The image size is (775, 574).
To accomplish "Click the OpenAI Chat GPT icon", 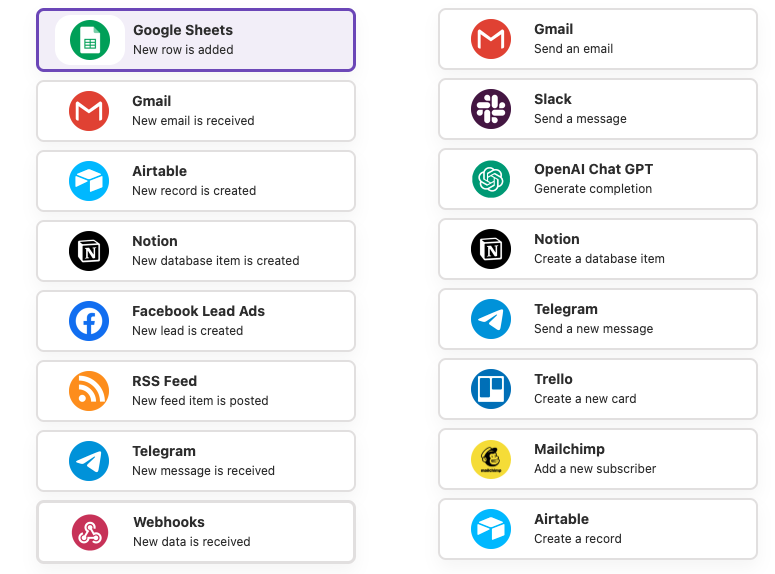I will [491, 179].
